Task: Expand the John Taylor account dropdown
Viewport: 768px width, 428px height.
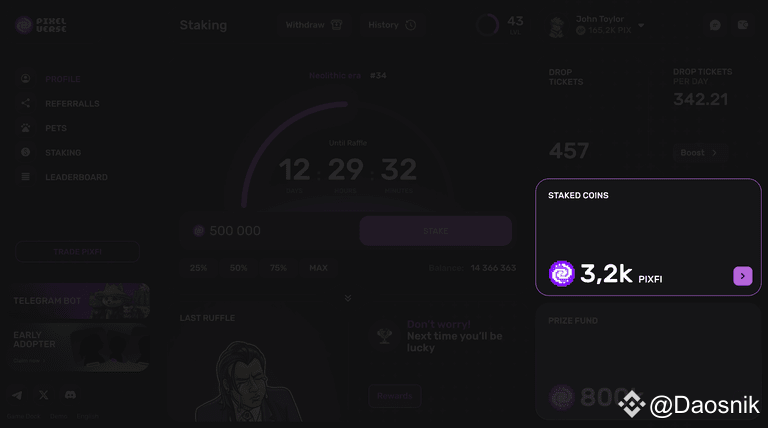Action: [x=641, y=25]
